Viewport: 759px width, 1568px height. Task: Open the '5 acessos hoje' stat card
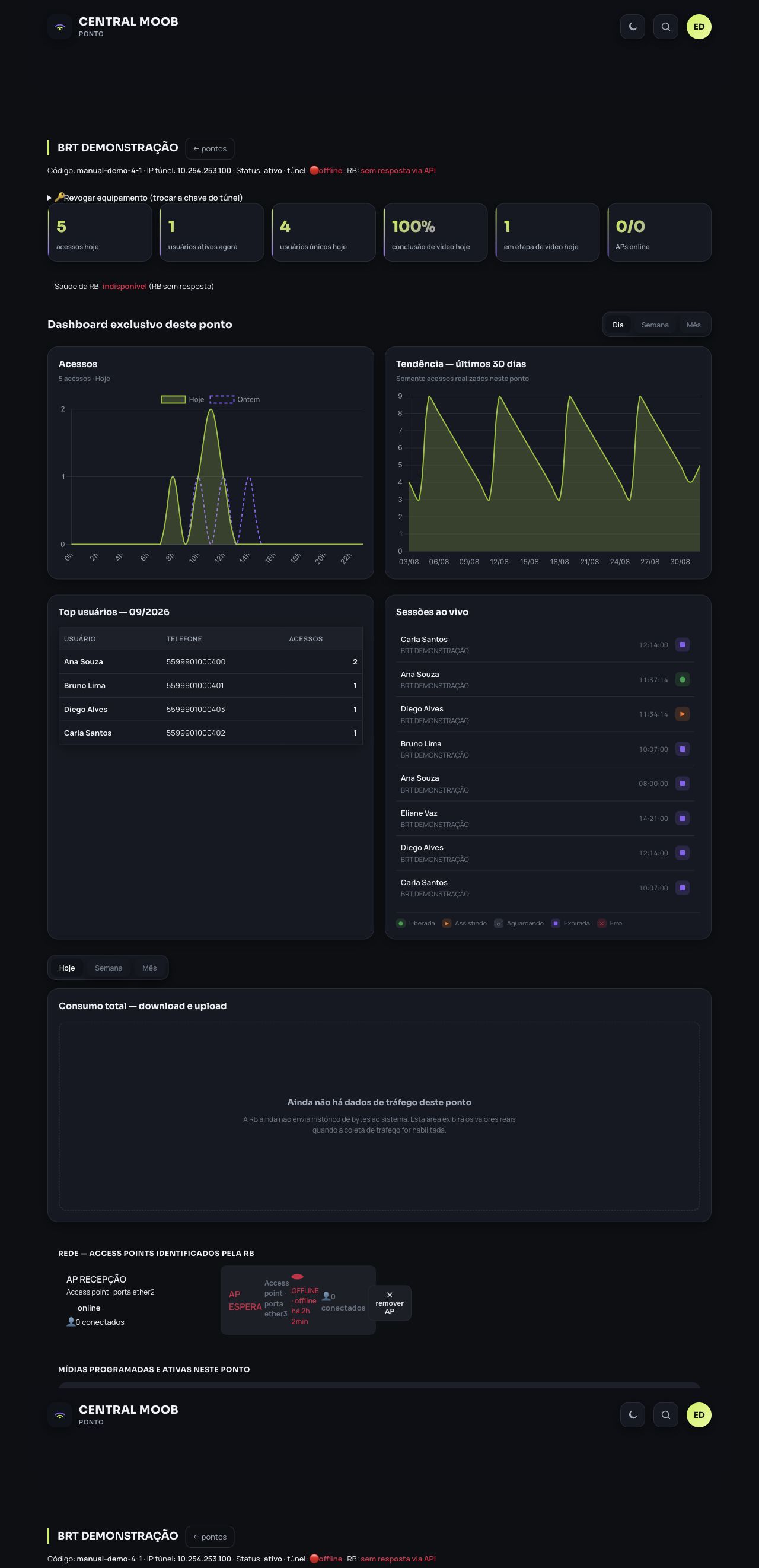(100, 233)
